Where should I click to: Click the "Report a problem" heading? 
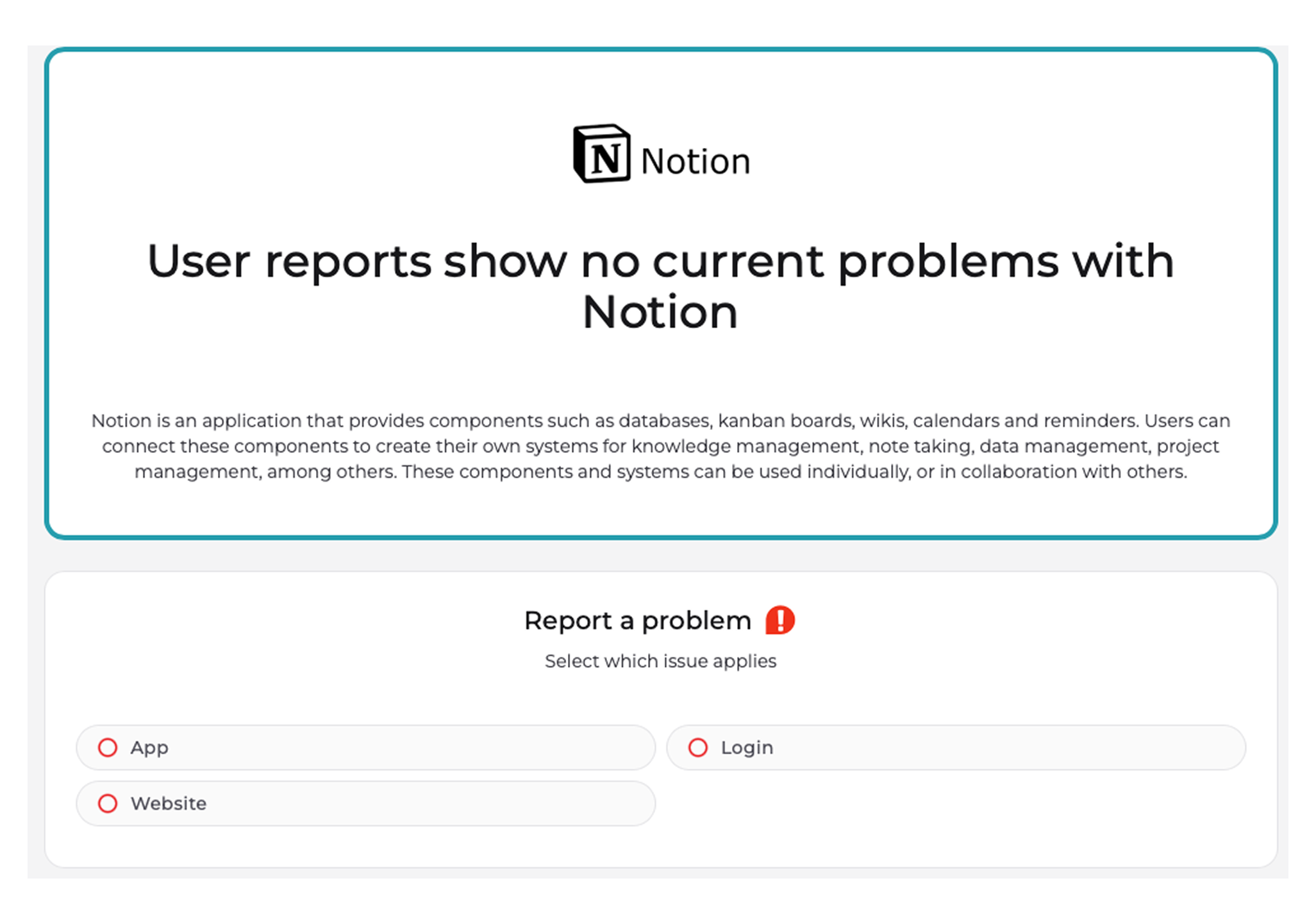pos(637,620)
